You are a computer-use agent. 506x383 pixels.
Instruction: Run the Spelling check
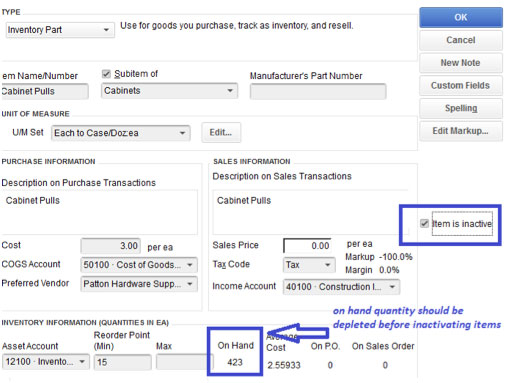(461, 108)
